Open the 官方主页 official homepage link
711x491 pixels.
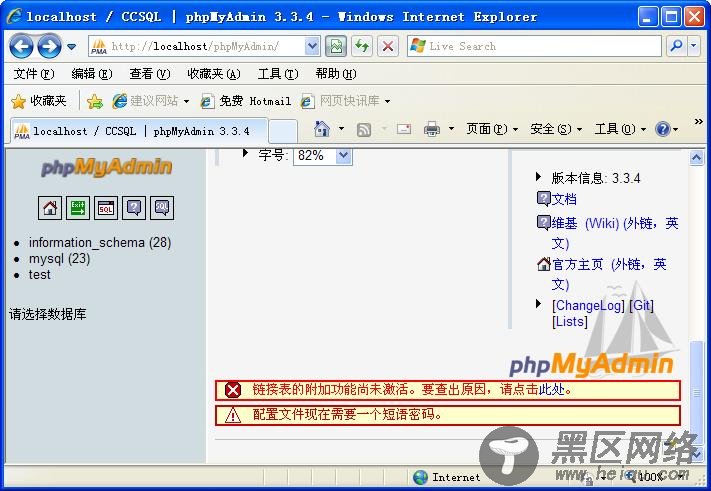[609, 274]
